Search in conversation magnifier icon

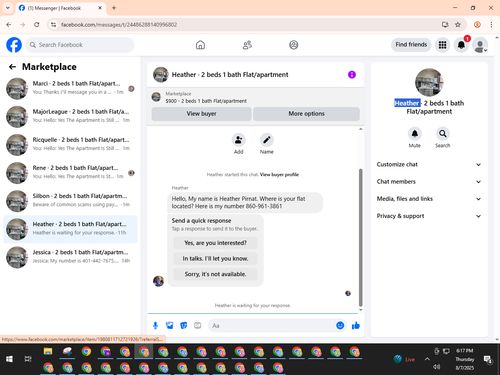pyautogui.click(x=443, y=134)
